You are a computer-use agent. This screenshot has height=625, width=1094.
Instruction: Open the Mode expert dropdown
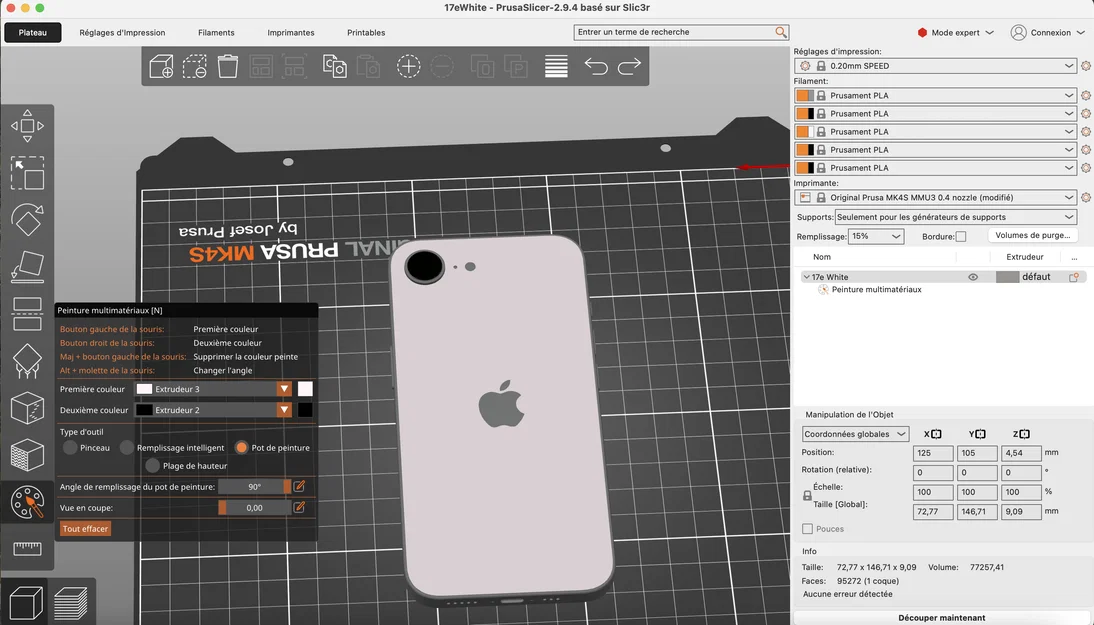coord(955,33)
